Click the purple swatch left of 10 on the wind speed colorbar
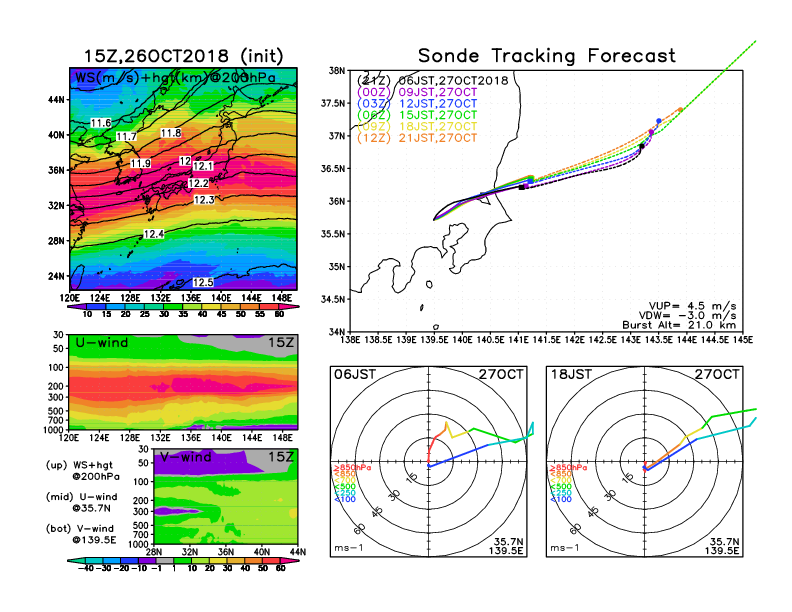Screen dimensions: 792x612 click(77, 306)
